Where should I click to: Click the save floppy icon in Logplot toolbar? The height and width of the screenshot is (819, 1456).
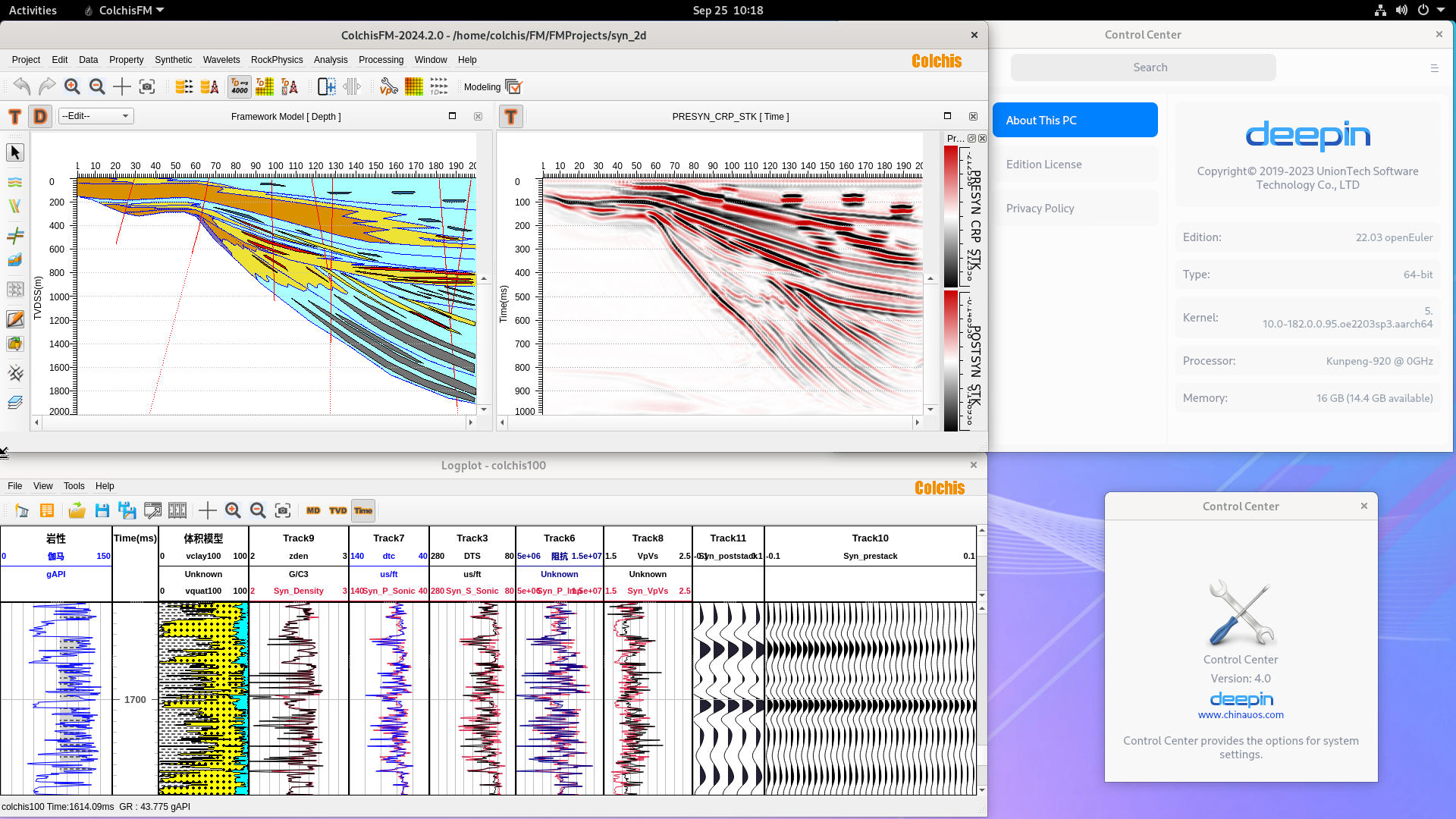[x=102, y=510]
